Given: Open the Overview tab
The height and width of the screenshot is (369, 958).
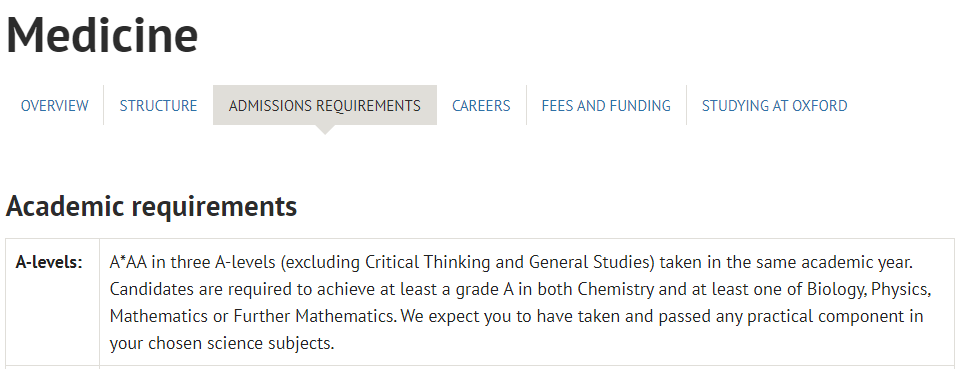Looking at the screenshot, I should pos(54,106).
